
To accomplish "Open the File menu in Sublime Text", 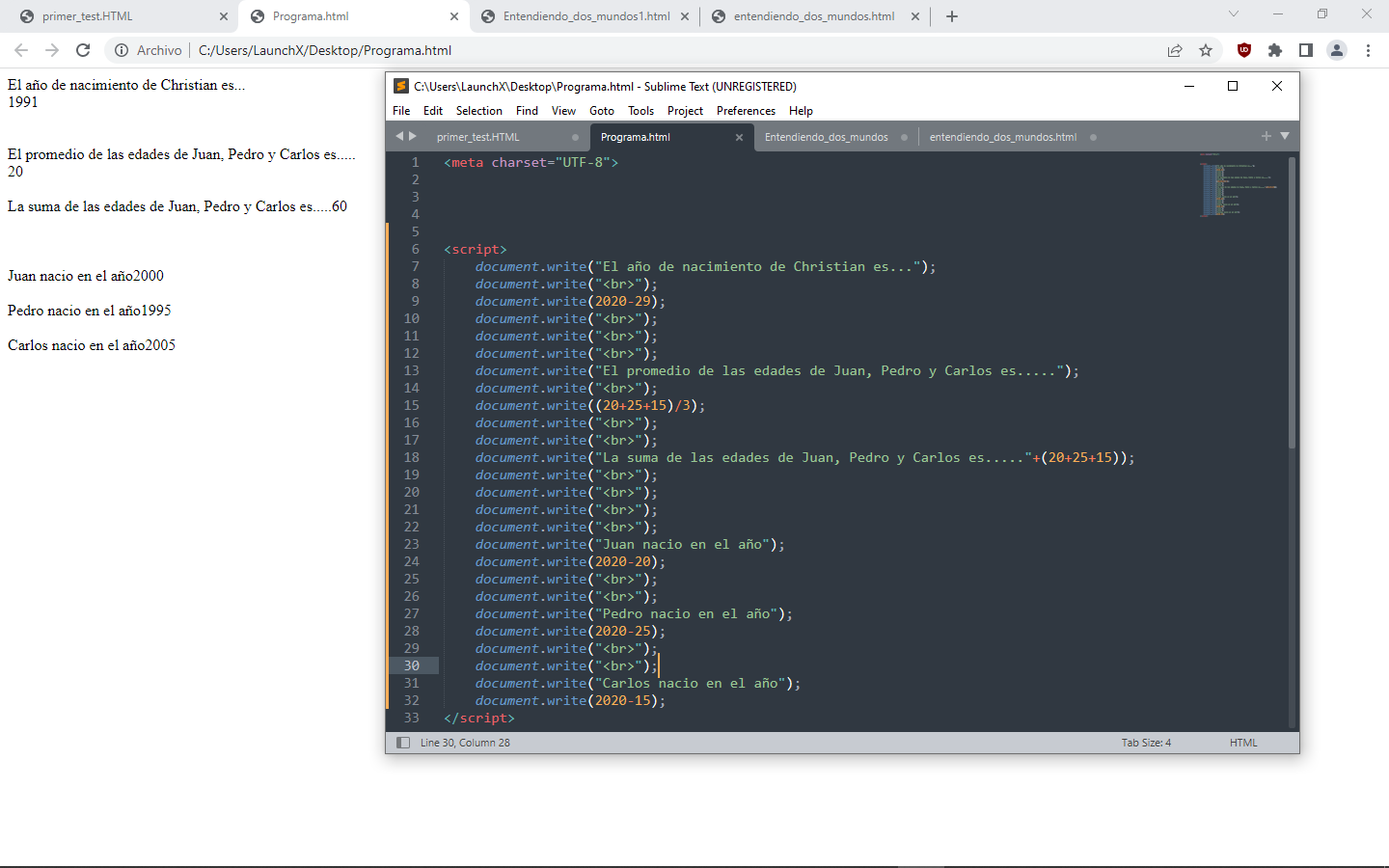I will (401, 111).
